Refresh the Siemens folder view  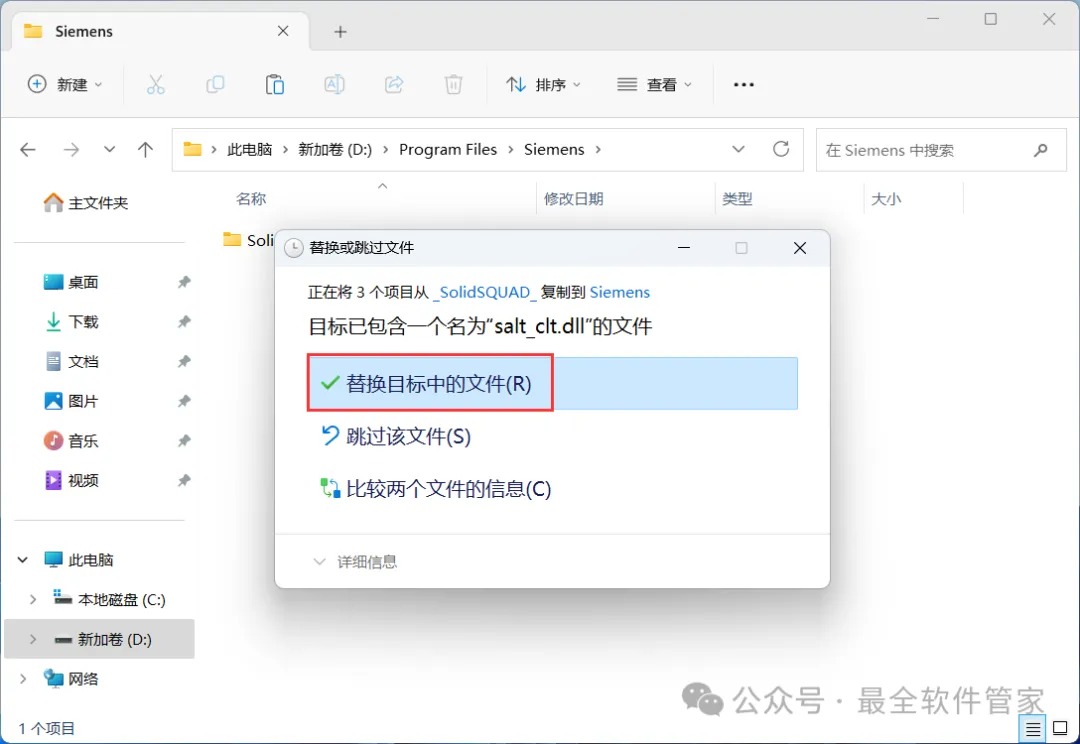[781, 149]
